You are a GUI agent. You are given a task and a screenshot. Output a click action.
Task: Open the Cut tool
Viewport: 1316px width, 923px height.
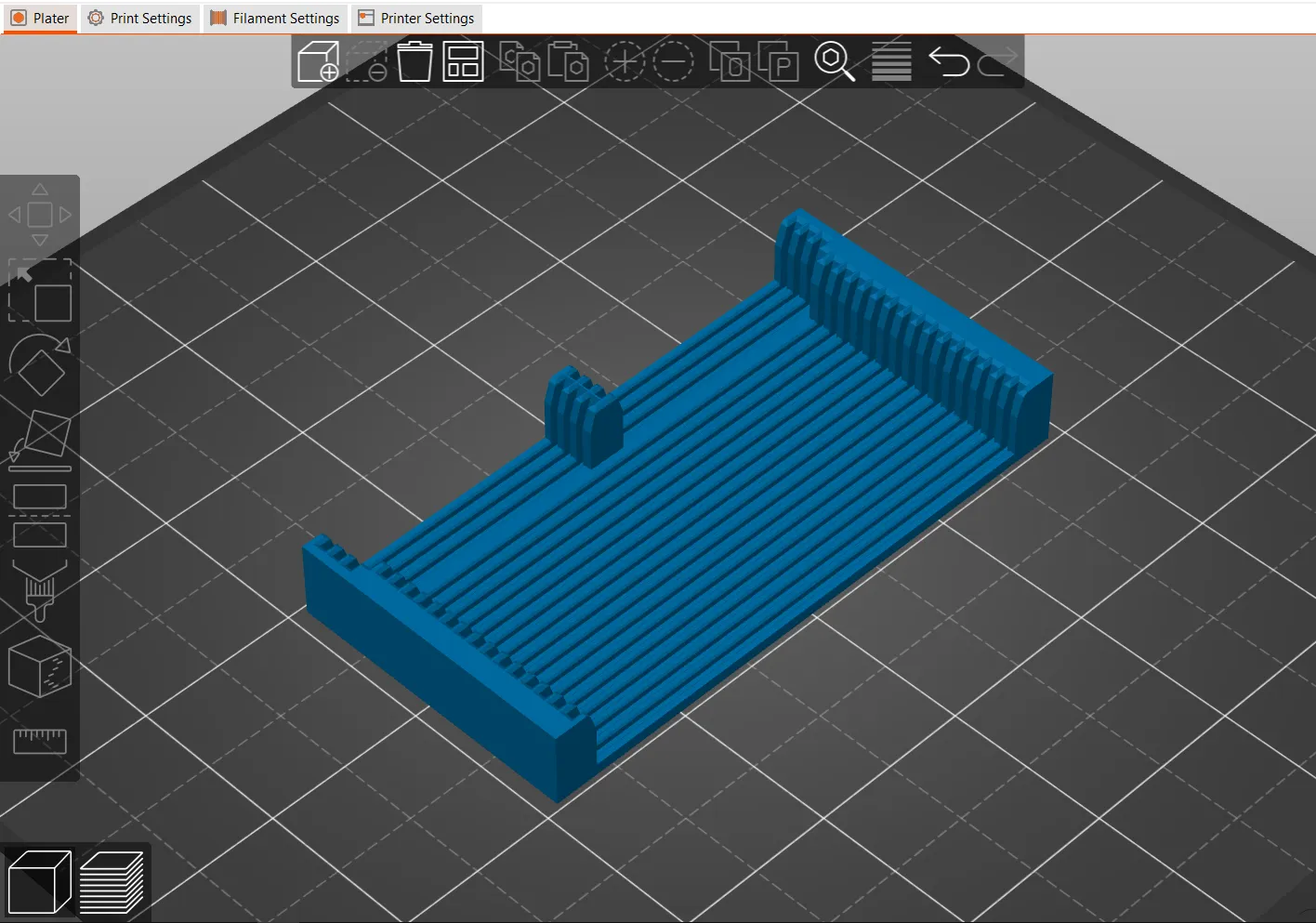(40, 516)
